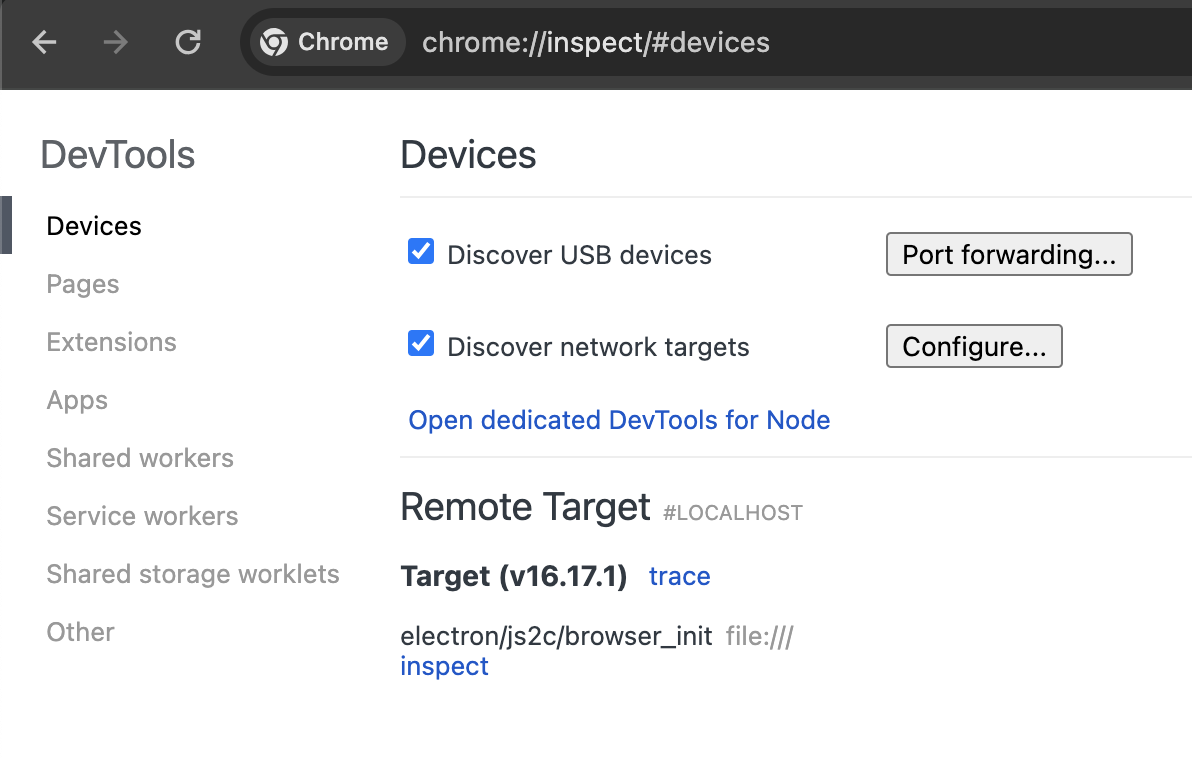
Task: Open the Service workers section
Action: pos(142,516)
